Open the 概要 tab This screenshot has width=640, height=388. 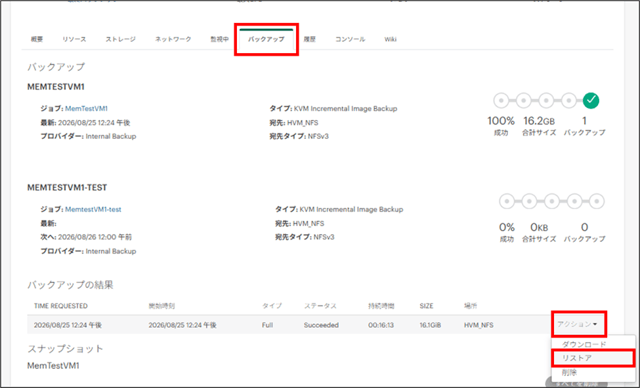[37, 39]
